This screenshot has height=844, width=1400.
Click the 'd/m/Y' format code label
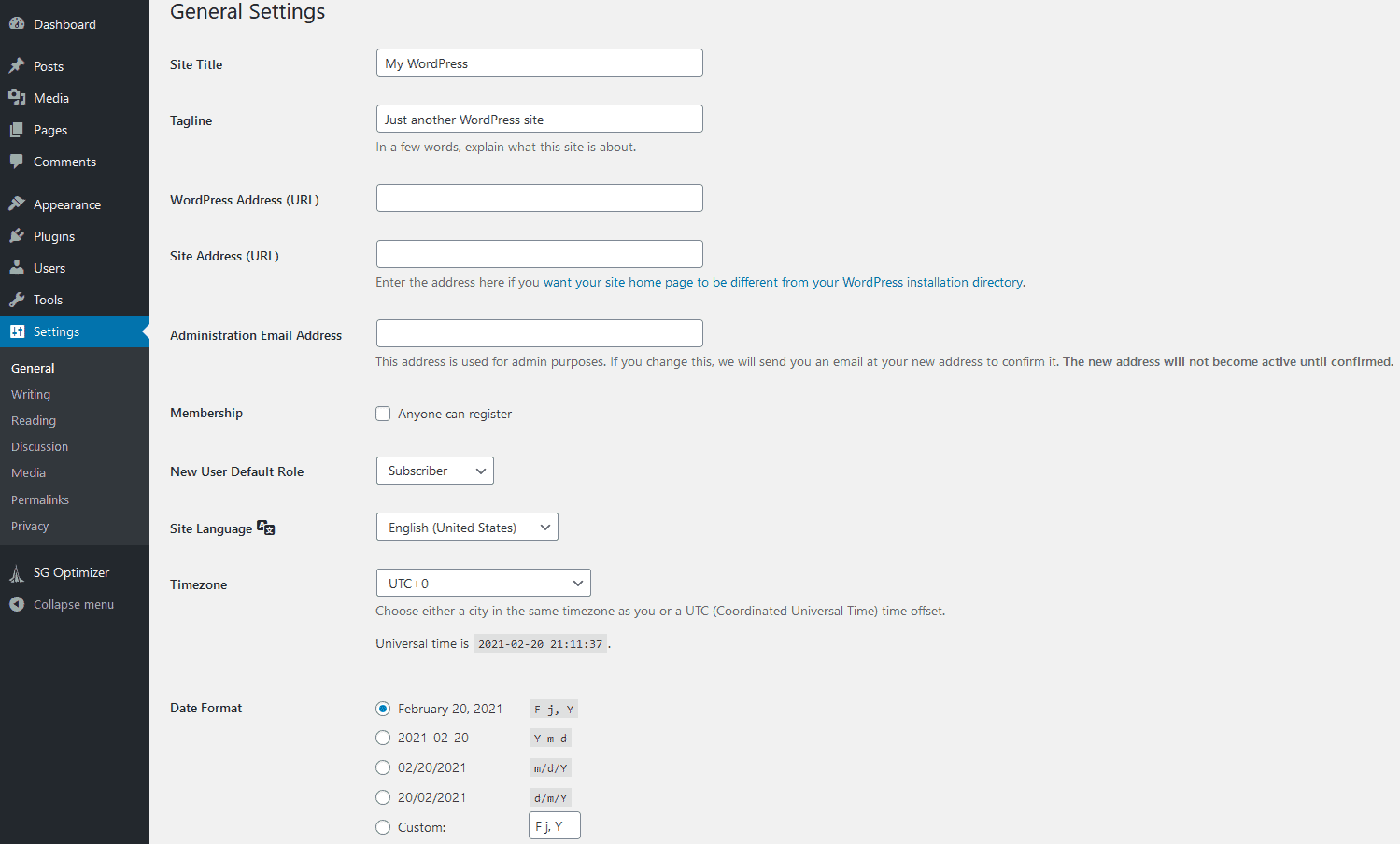point(550,797)
